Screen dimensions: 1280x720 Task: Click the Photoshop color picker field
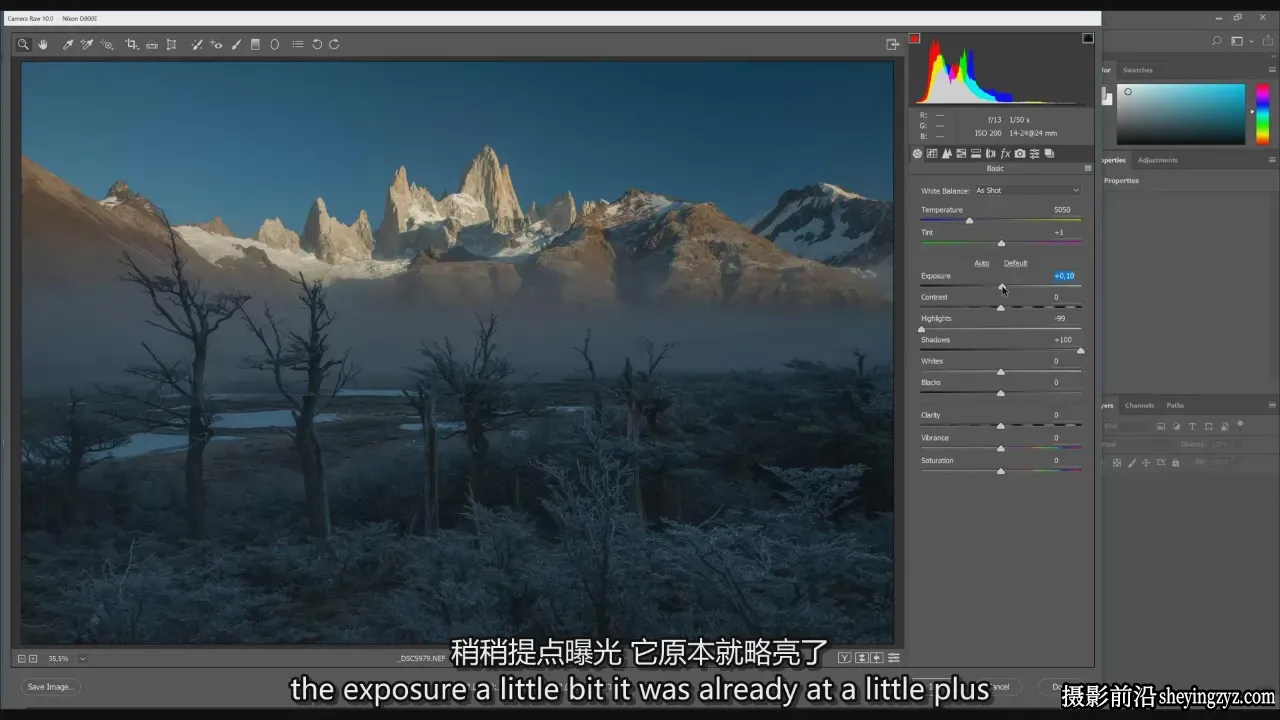(1181, 114)
